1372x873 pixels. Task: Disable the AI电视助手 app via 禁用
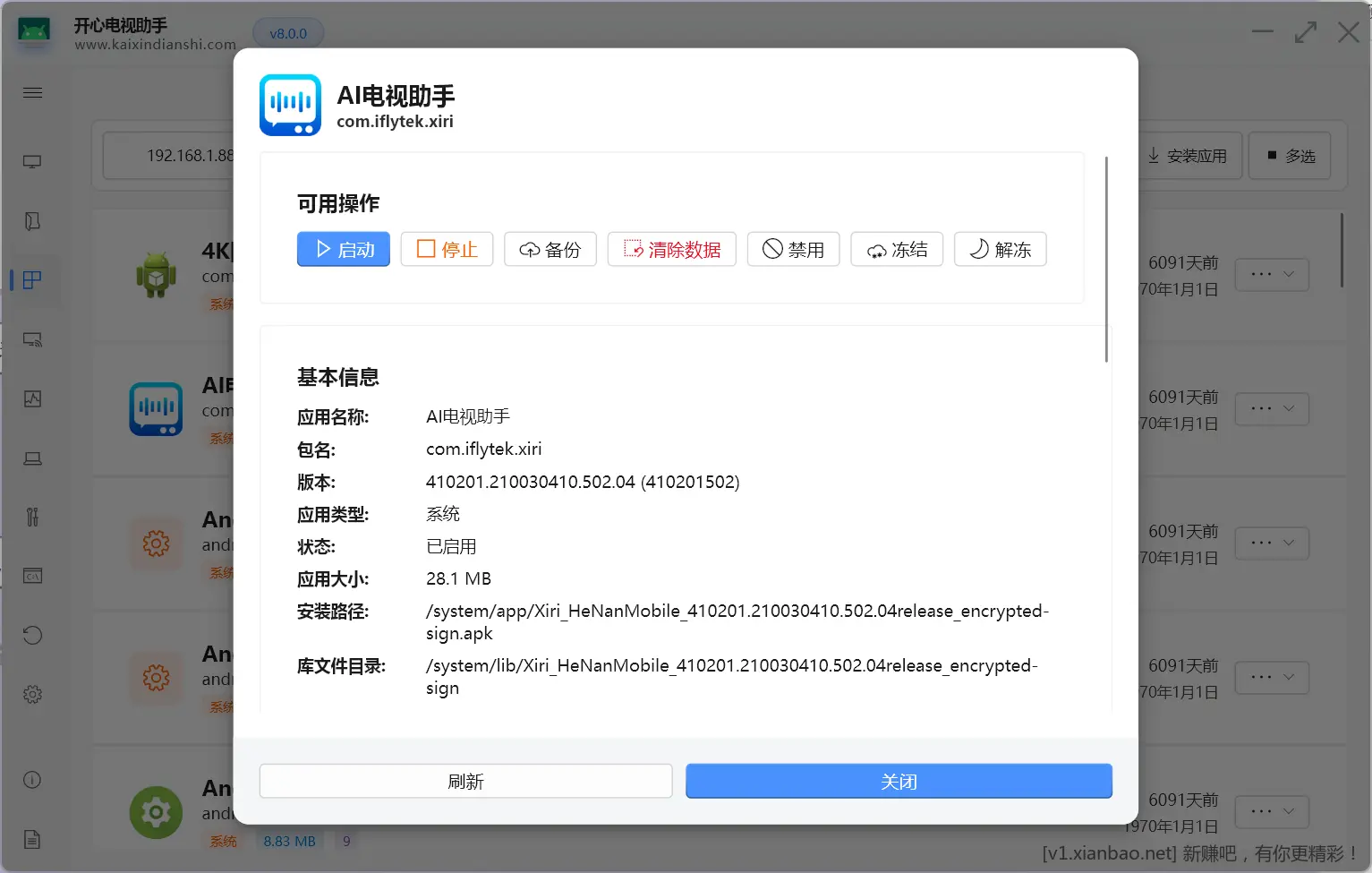(793, 249)
